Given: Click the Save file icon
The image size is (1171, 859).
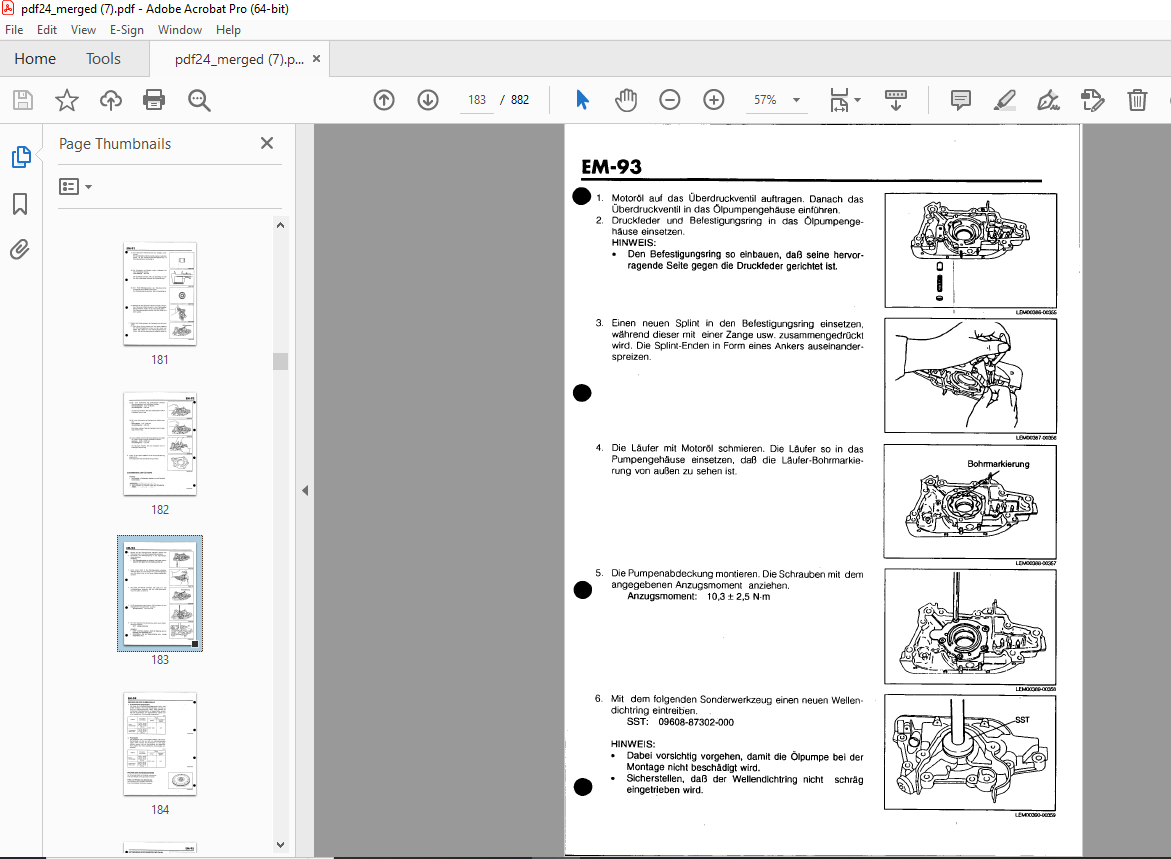Looking at the screenshot, I should point(23,100).
